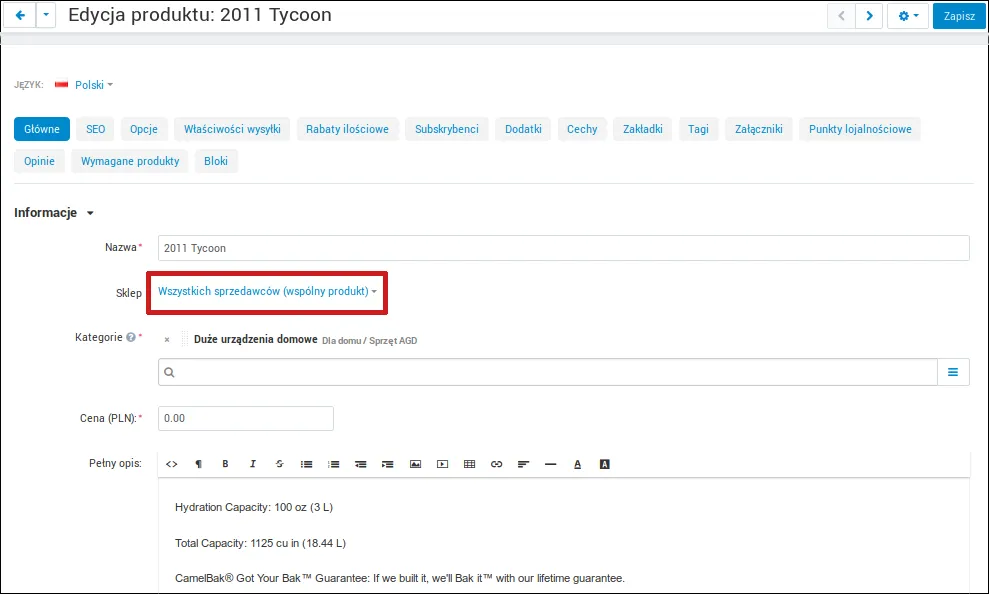Insert video into the description
The width and height of the screenshot is (989, 594).
442,464
